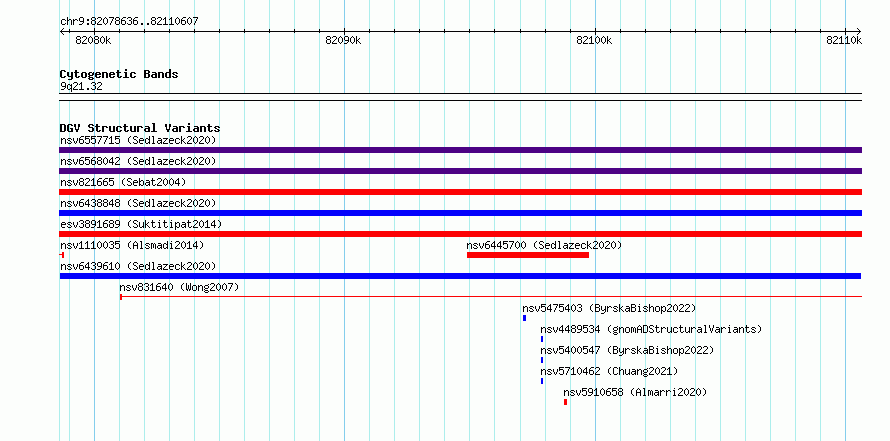Select the nsv6438848 blue variant bar
The height and width of the screenshot is (441, 890).
click(x=460, y=213)
